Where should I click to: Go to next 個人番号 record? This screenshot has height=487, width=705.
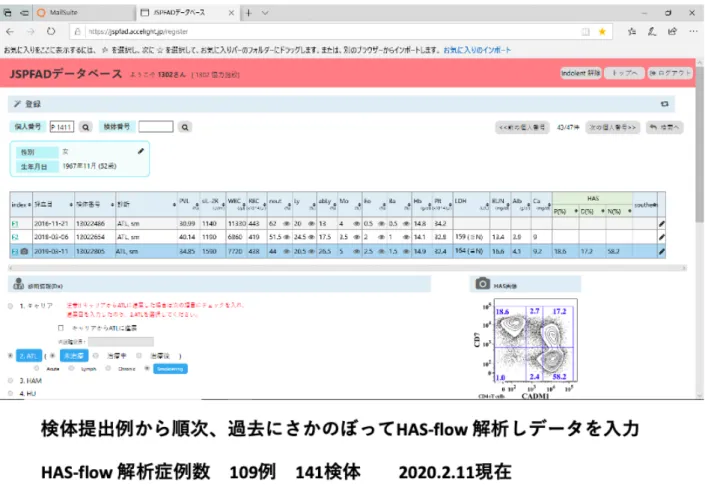click(x=612, y=128)
